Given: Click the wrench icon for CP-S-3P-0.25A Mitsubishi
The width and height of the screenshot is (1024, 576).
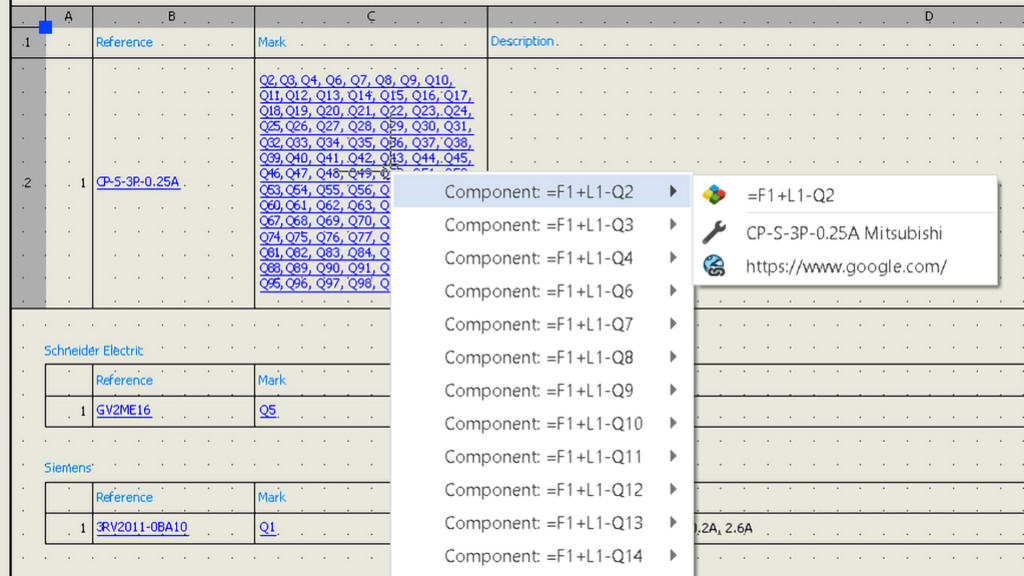Looking at the screenshot, I should pos(716,231).
